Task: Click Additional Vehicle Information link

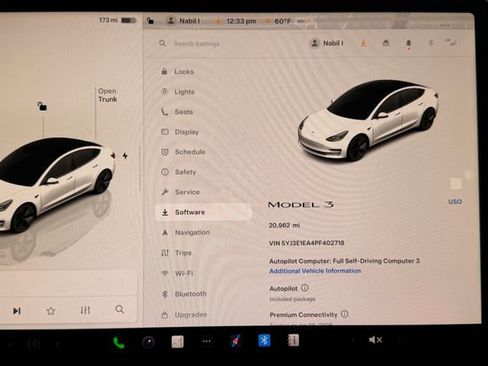Action: point(315,271)
